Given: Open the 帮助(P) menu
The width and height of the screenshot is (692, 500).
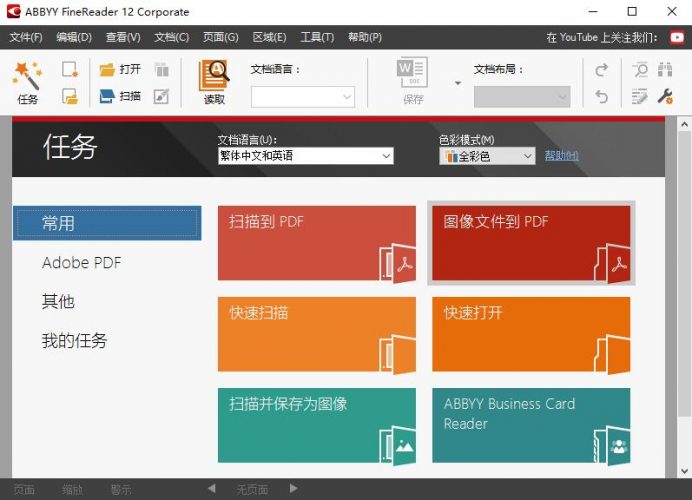Looking at the screenshot, I should coord(365,37).
